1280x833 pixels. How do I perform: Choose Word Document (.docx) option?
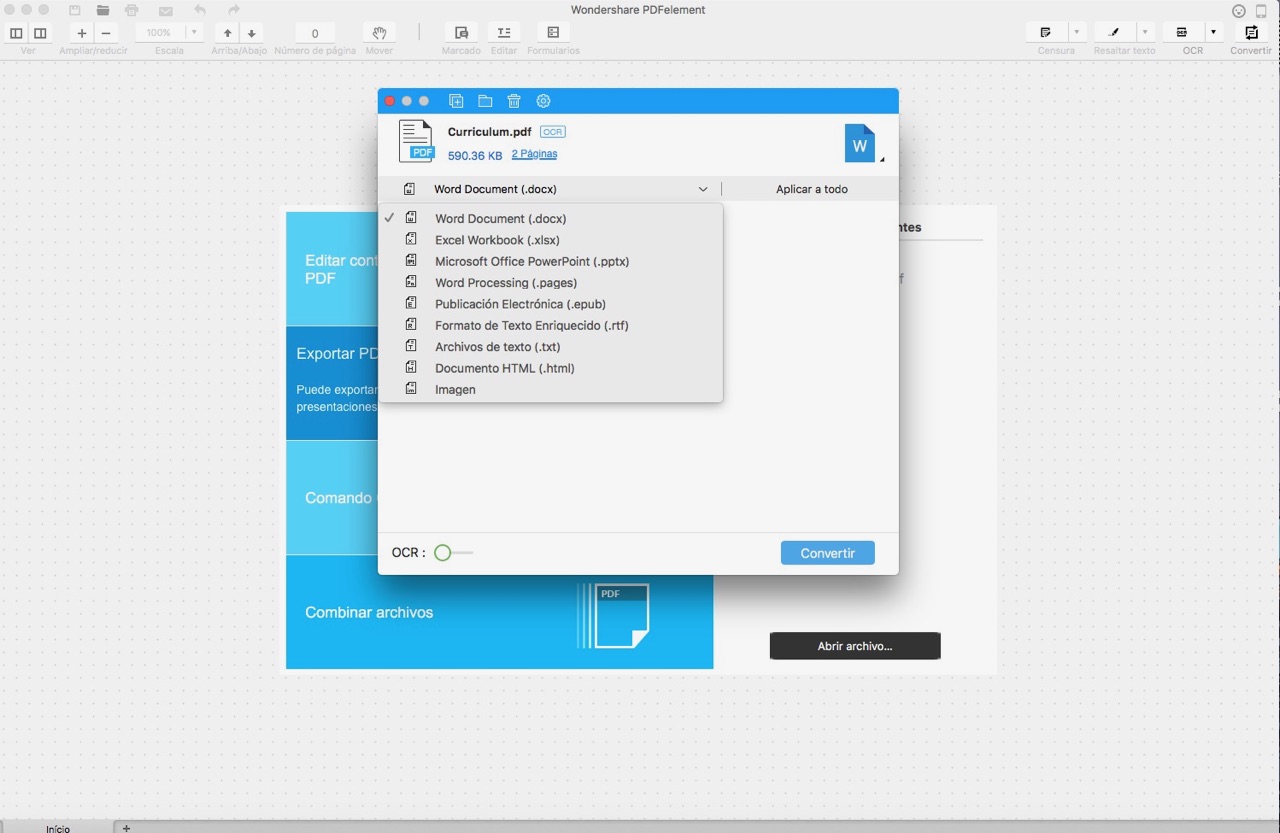(x=550, y=218)
